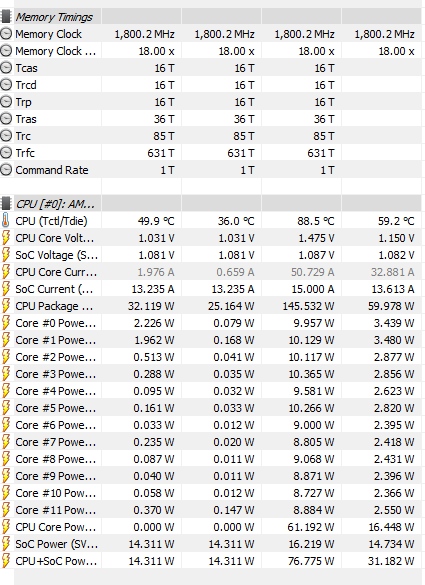
Task: Click the lightning icon for CPU Core Current
Action: [6, 272]
